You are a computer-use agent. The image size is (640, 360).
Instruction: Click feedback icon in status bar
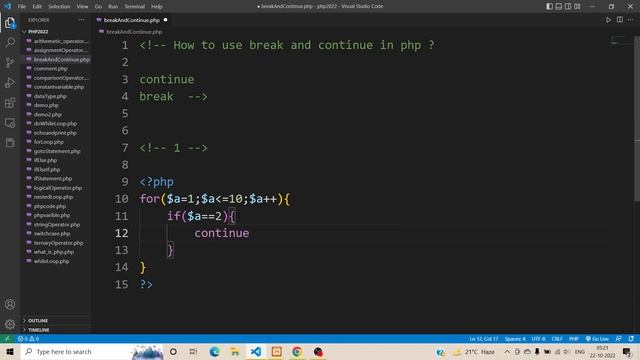point(618,339)
